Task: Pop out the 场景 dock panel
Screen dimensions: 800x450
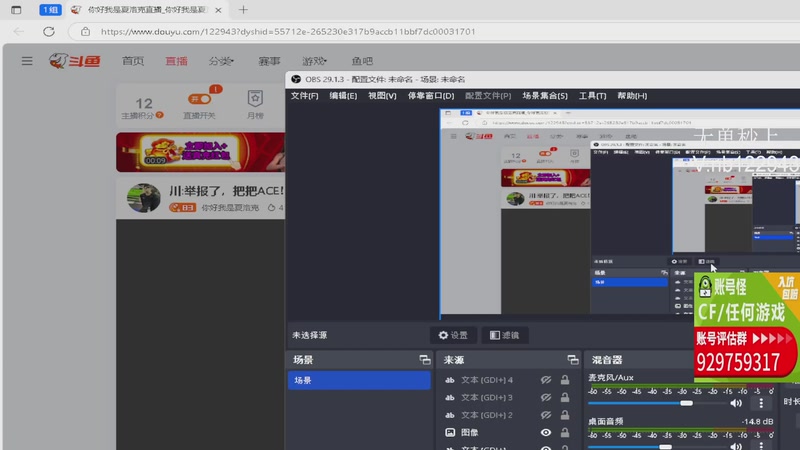Action: 424,360
